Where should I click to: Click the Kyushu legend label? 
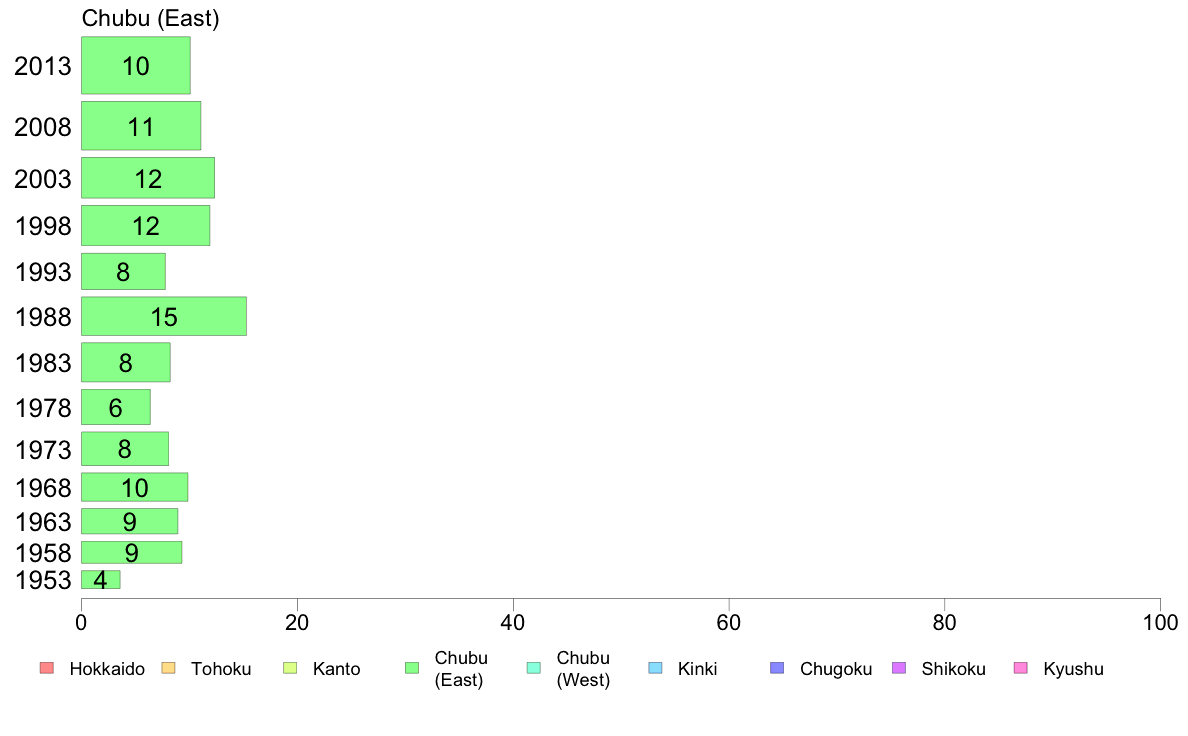(x=1073, y=669)
